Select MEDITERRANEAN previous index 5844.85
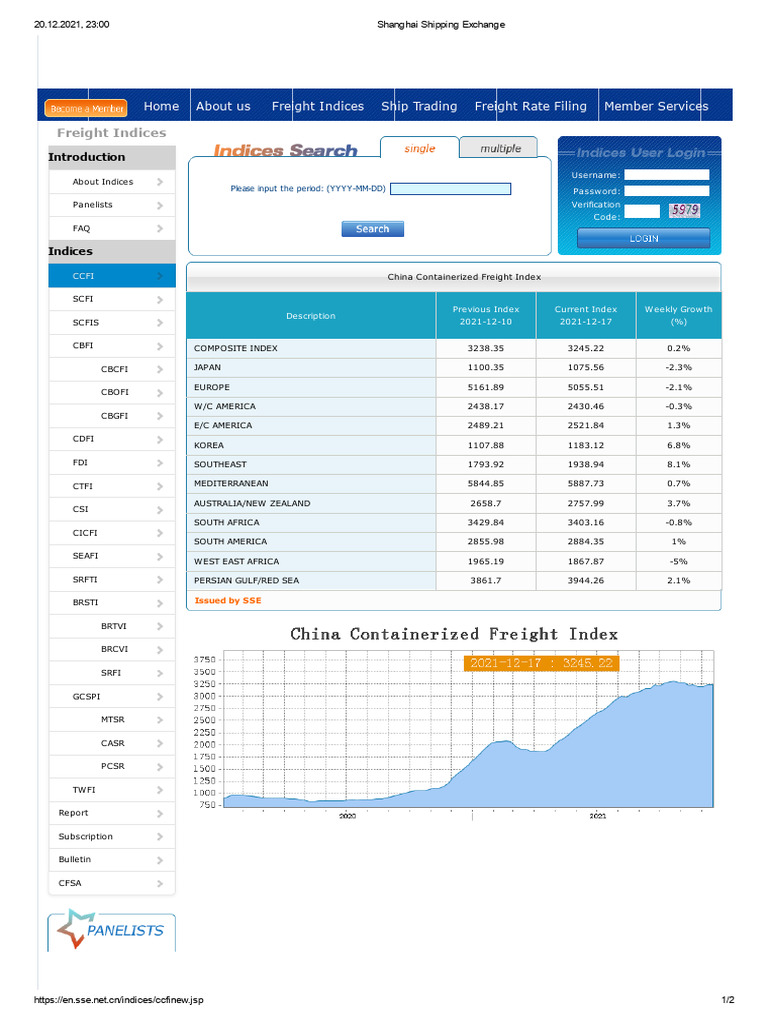 point(486,483)
